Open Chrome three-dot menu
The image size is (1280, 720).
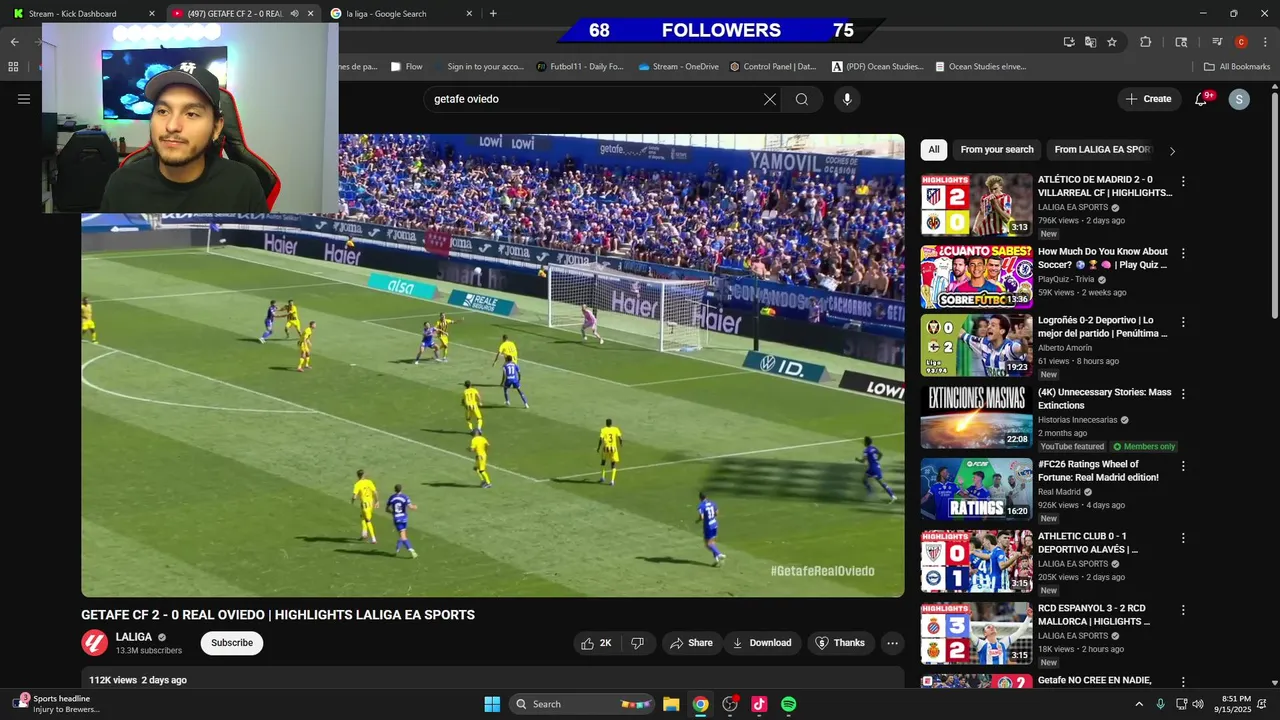[1264, 42]
